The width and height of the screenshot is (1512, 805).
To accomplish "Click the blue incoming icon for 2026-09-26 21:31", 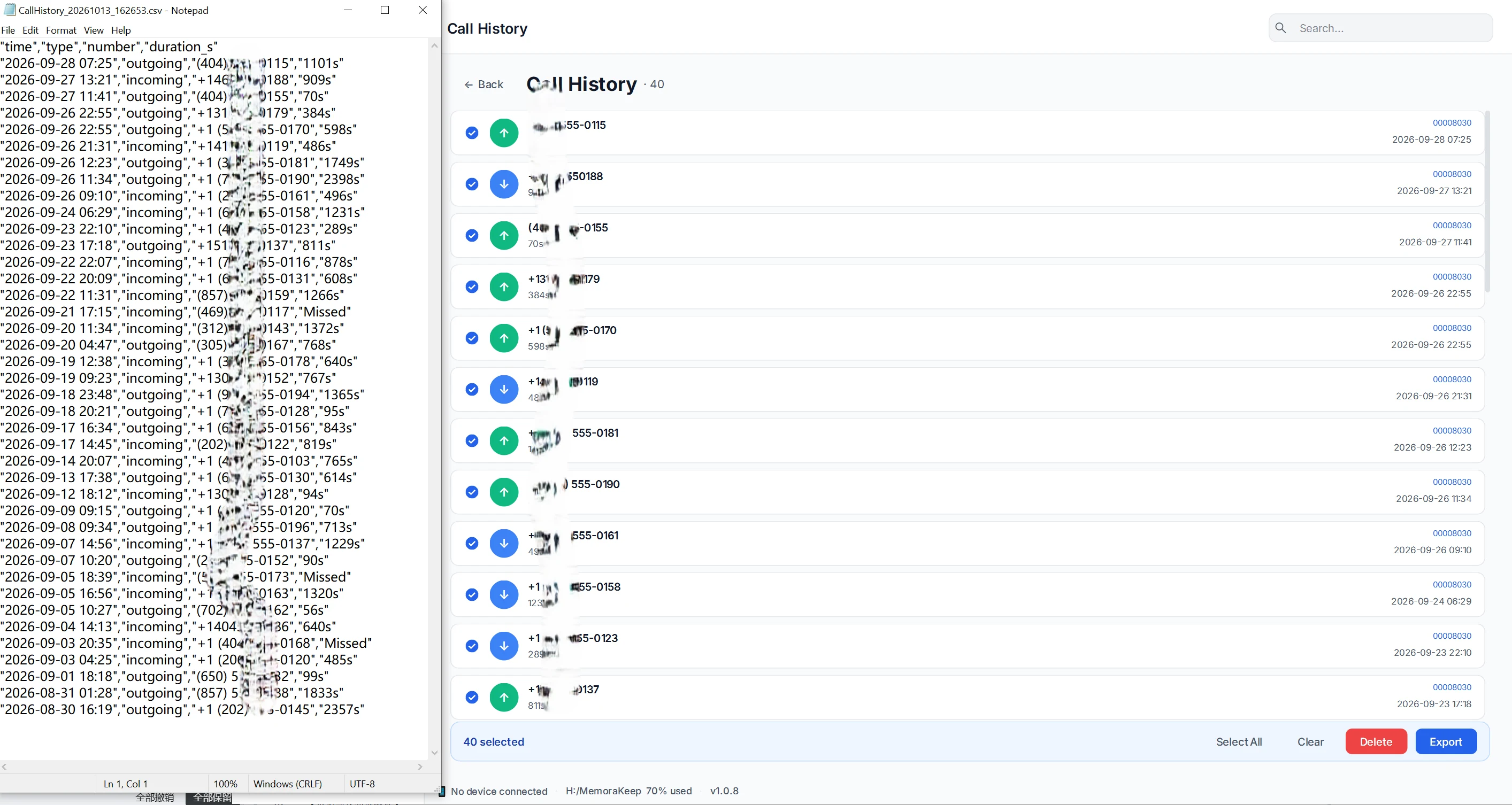I will [504, 390].
